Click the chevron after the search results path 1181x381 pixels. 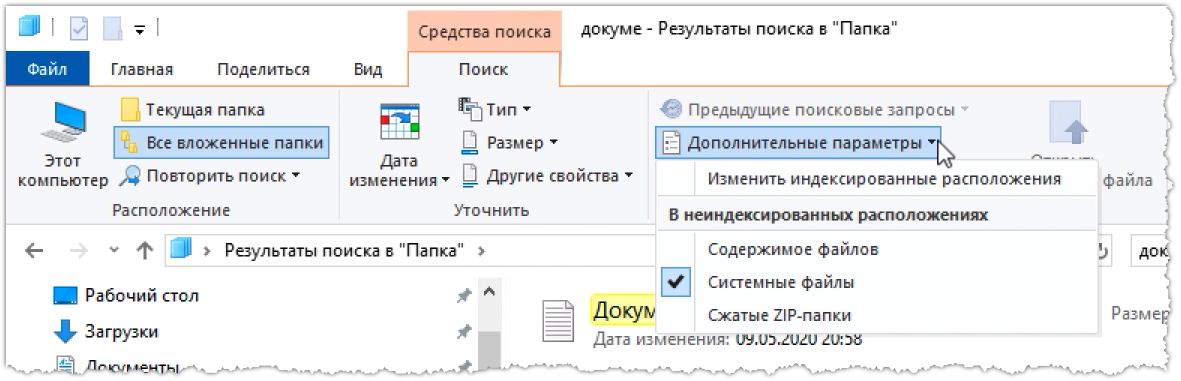[x=481, y=251]
